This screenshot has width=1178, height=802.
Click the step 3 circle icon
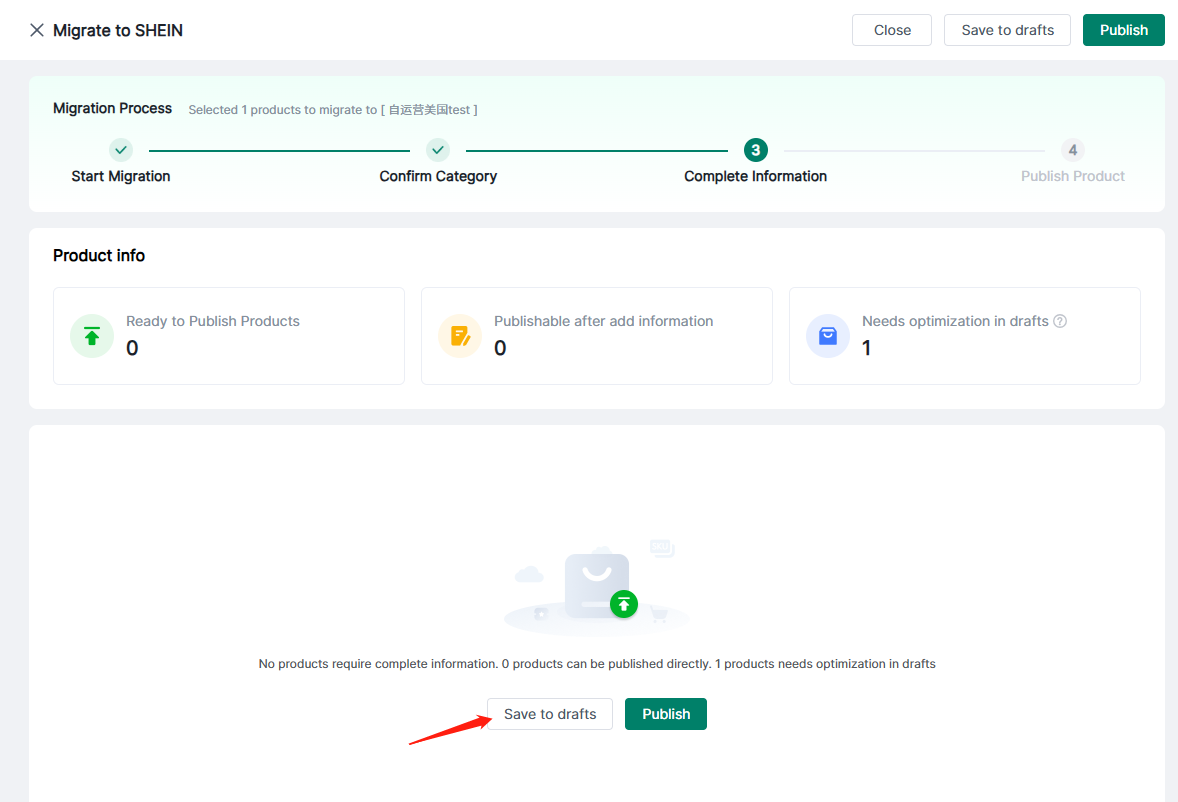pos(755,150)
